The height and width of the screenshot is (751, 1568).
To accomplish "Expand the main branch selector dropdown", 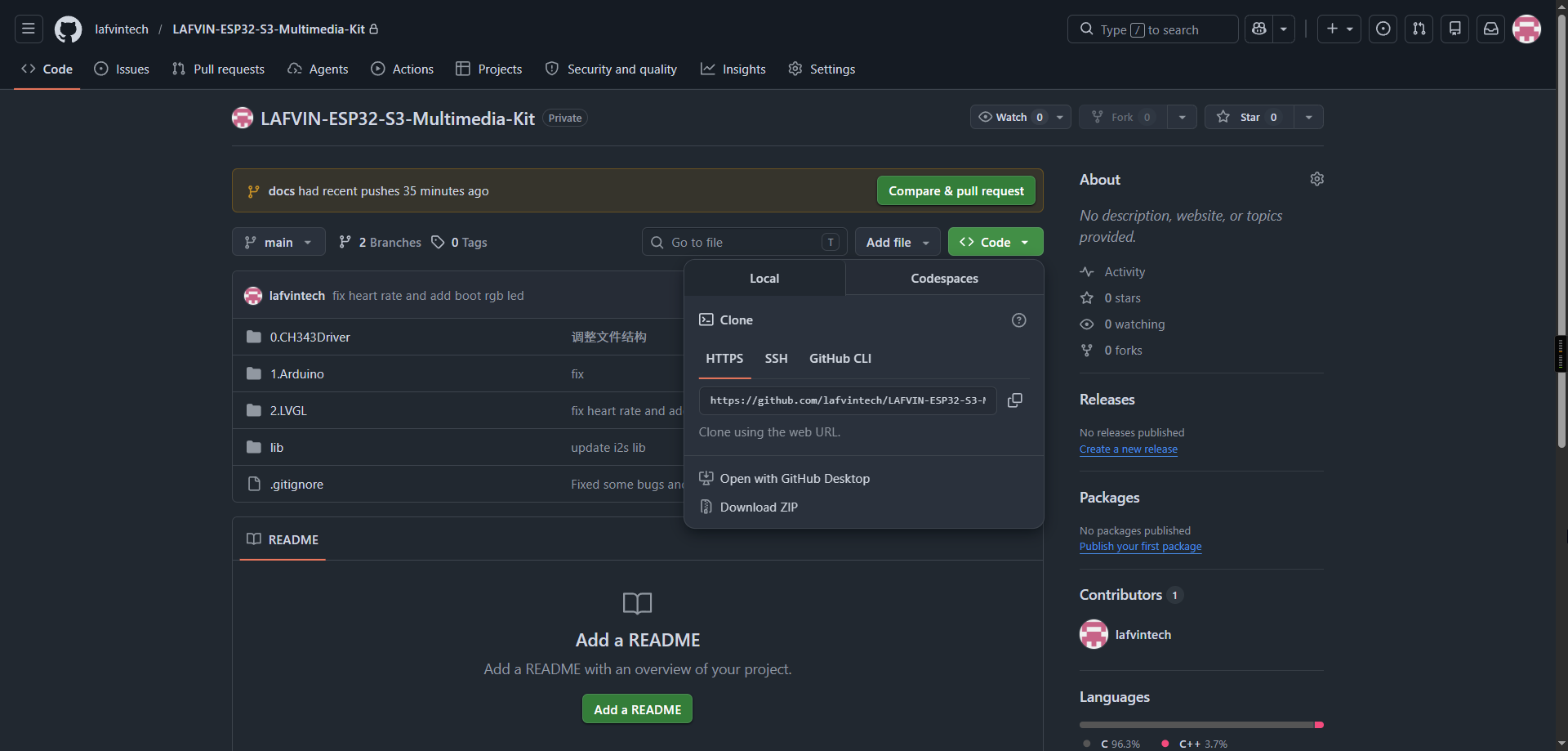I will pyautogui.click(x=278, y=242).
